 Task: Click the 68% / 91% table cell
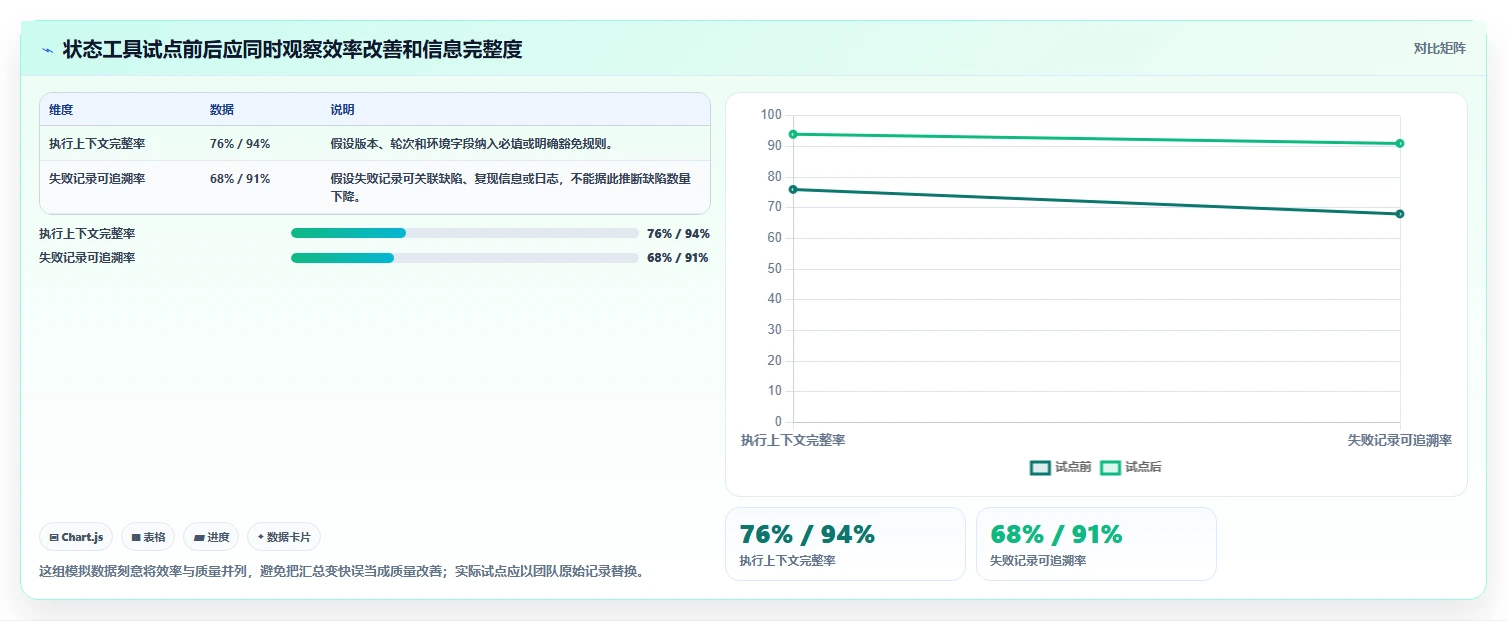[x=240, y=179]
